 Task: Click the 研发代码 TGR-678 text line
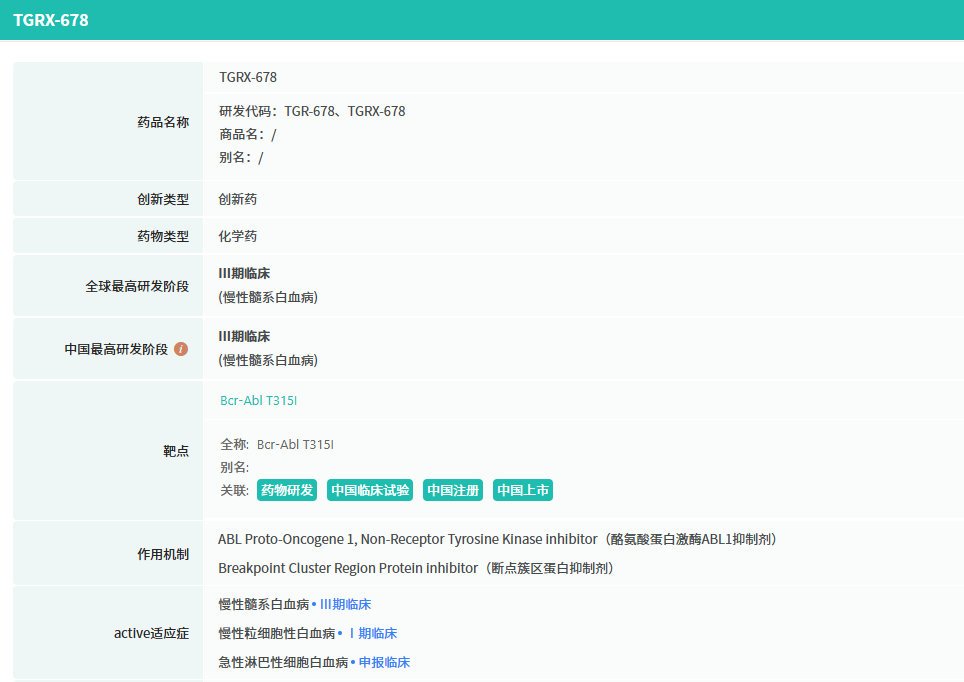[x=312, y=112]
